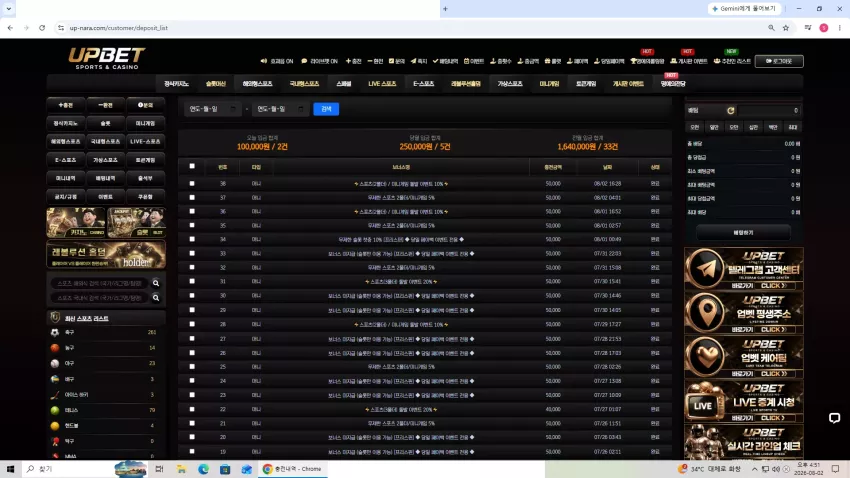Open the Chrome tab search dropdown arrow
The width and height of the screenshot is (850, 478).
(9, 9)
